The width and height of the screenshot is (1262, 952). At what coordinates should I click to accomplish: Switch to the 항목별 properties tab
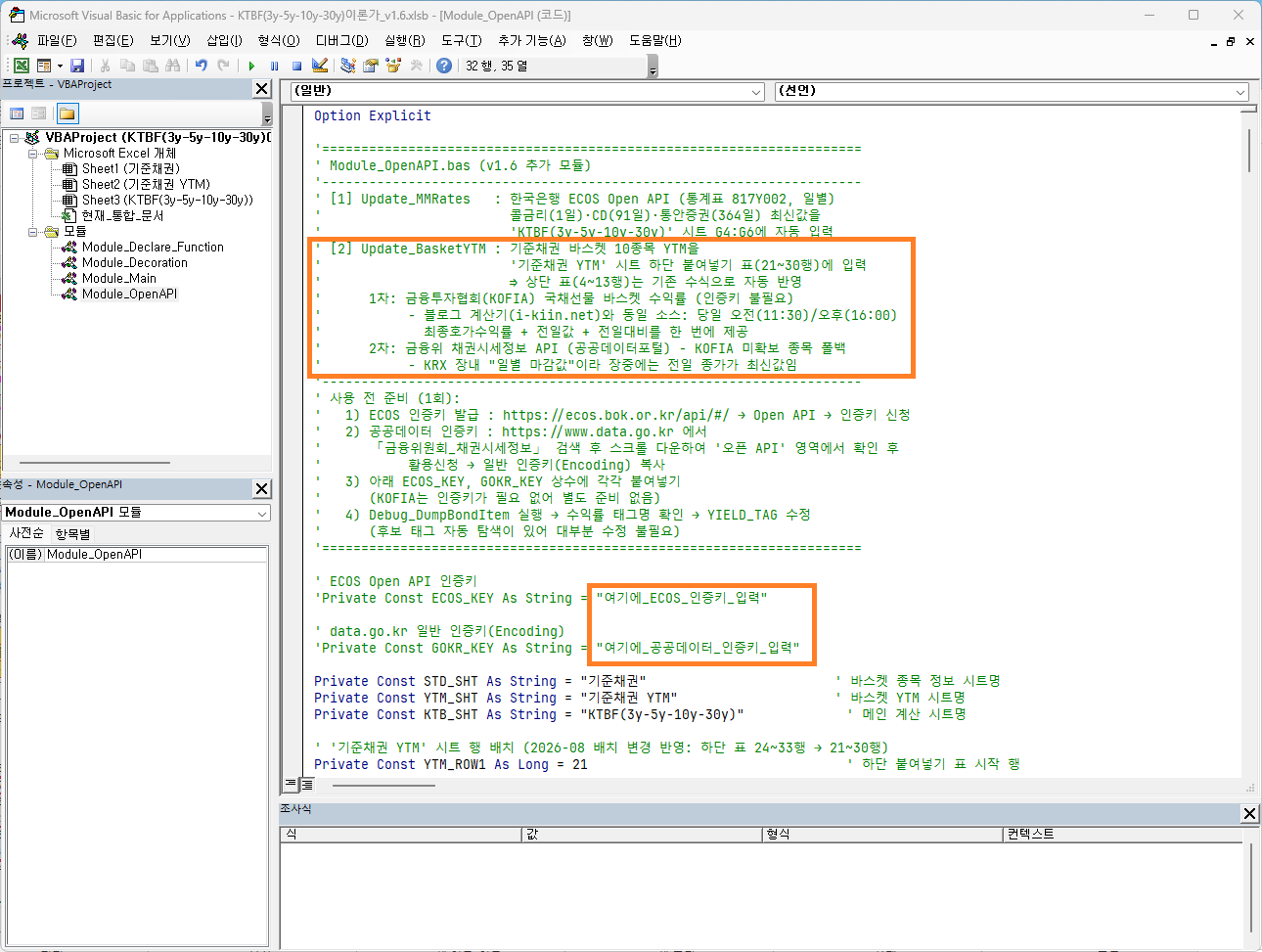click(72, 534)
